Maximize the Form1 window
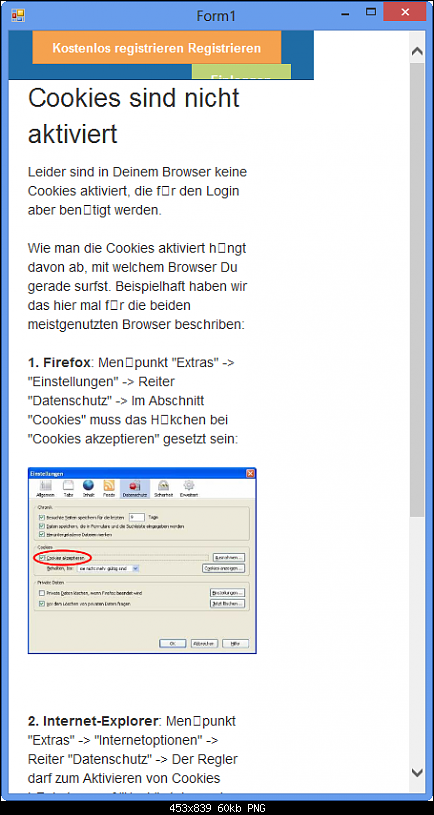434x815 pixels. click(x=371, y=11)
